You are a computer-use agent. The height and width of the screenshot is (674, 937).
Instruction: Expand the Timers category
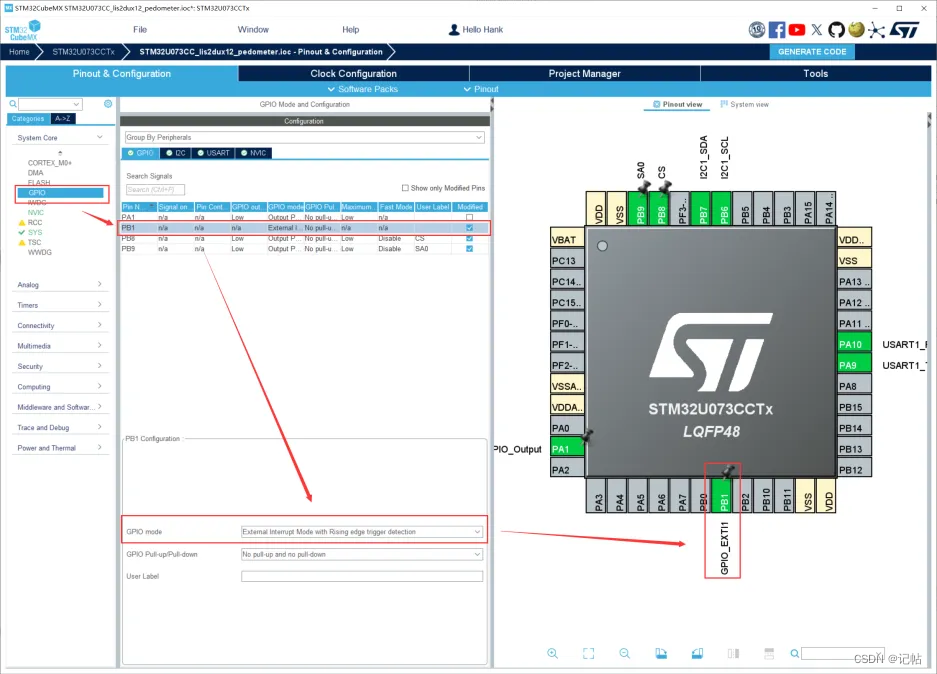pos(99,304)
